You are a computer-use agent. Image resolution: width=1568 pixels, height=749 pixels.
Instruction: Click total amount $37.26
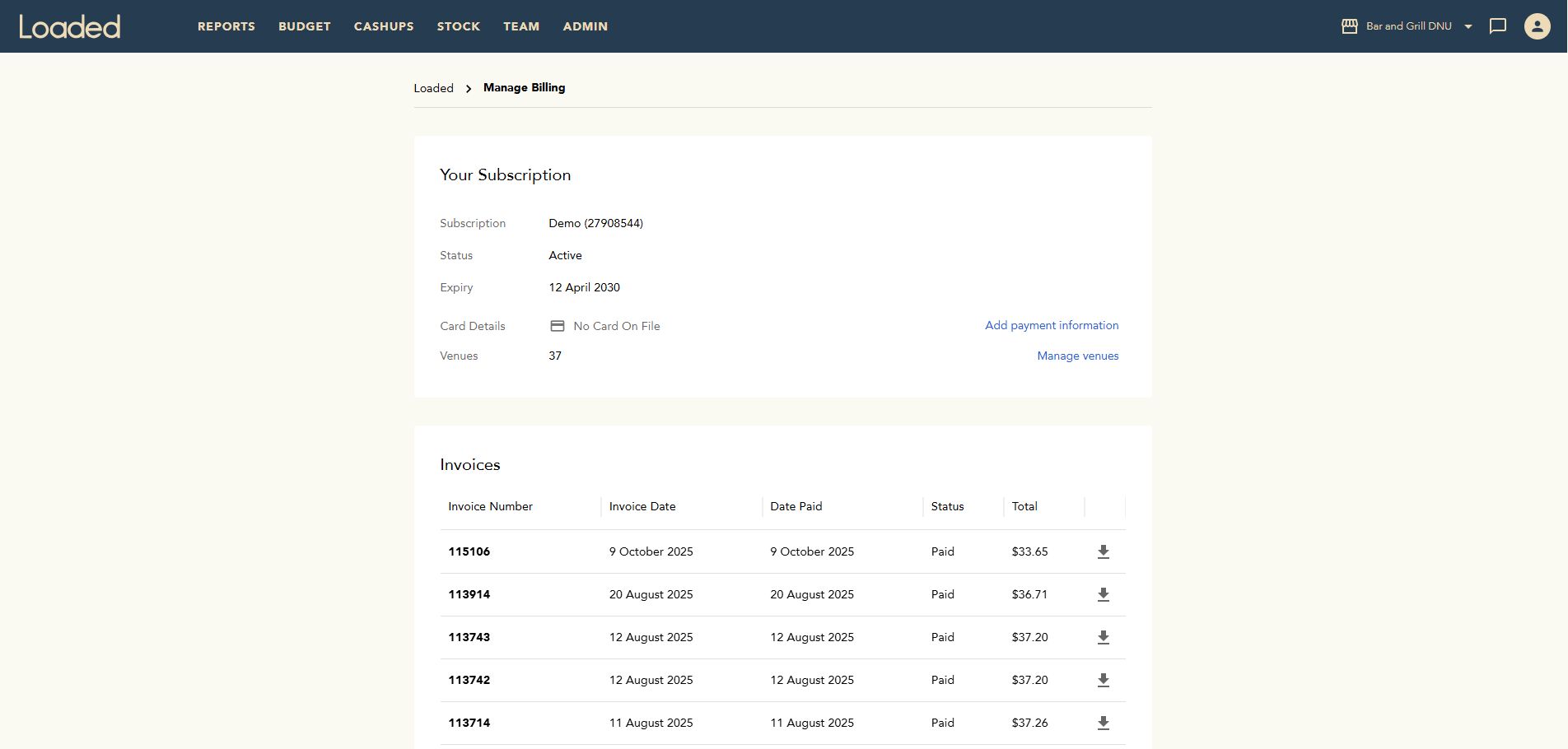1029,723
